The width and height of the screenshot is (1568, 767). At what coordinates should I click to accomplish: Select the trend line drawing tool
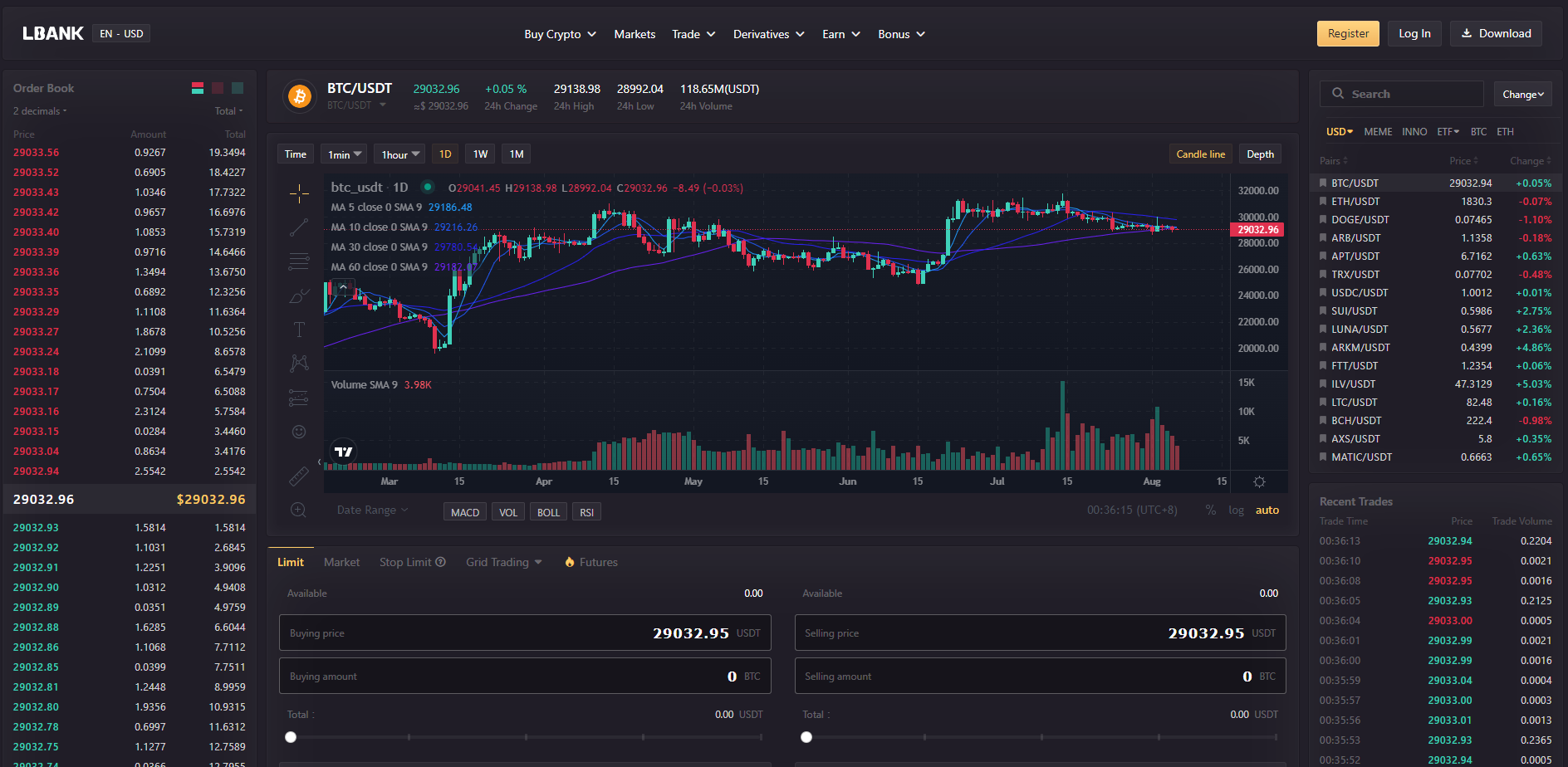pyautogui.click(x=299, y=227)
